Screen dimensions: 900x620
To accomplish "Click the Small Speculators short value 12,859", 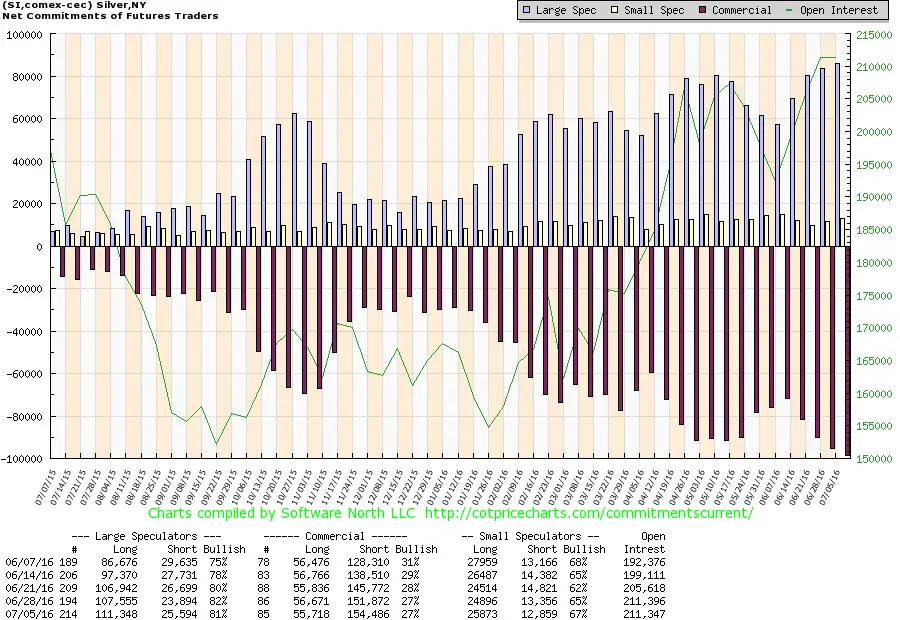I will pyautogui.click(x=539, y=614).
